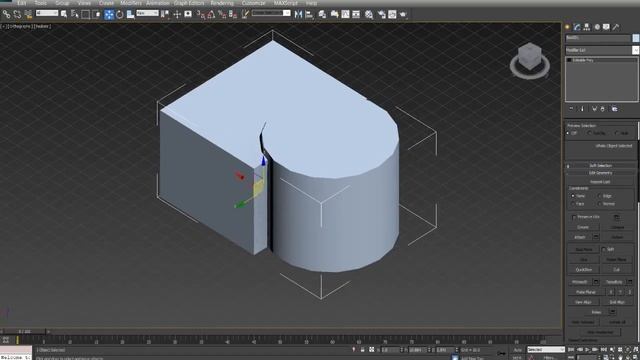Screen dimensions: 640x360
Task: Toggle the Percent Snap icon
Action: point(222,14)
